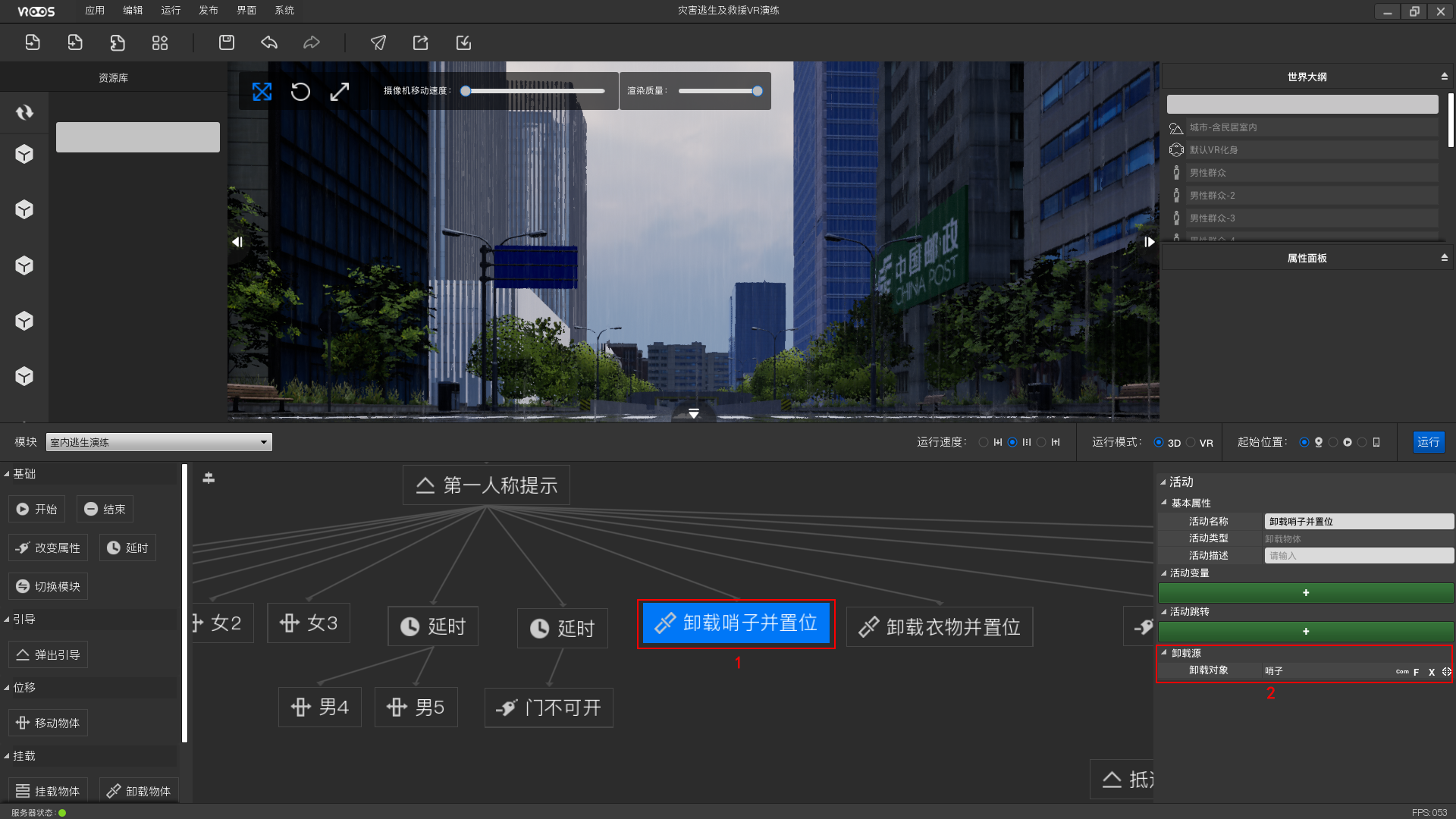This screenshot has height=819, width=1456.
Task: Add an activity jump with green plus
Action: [x=1306, y=632]
